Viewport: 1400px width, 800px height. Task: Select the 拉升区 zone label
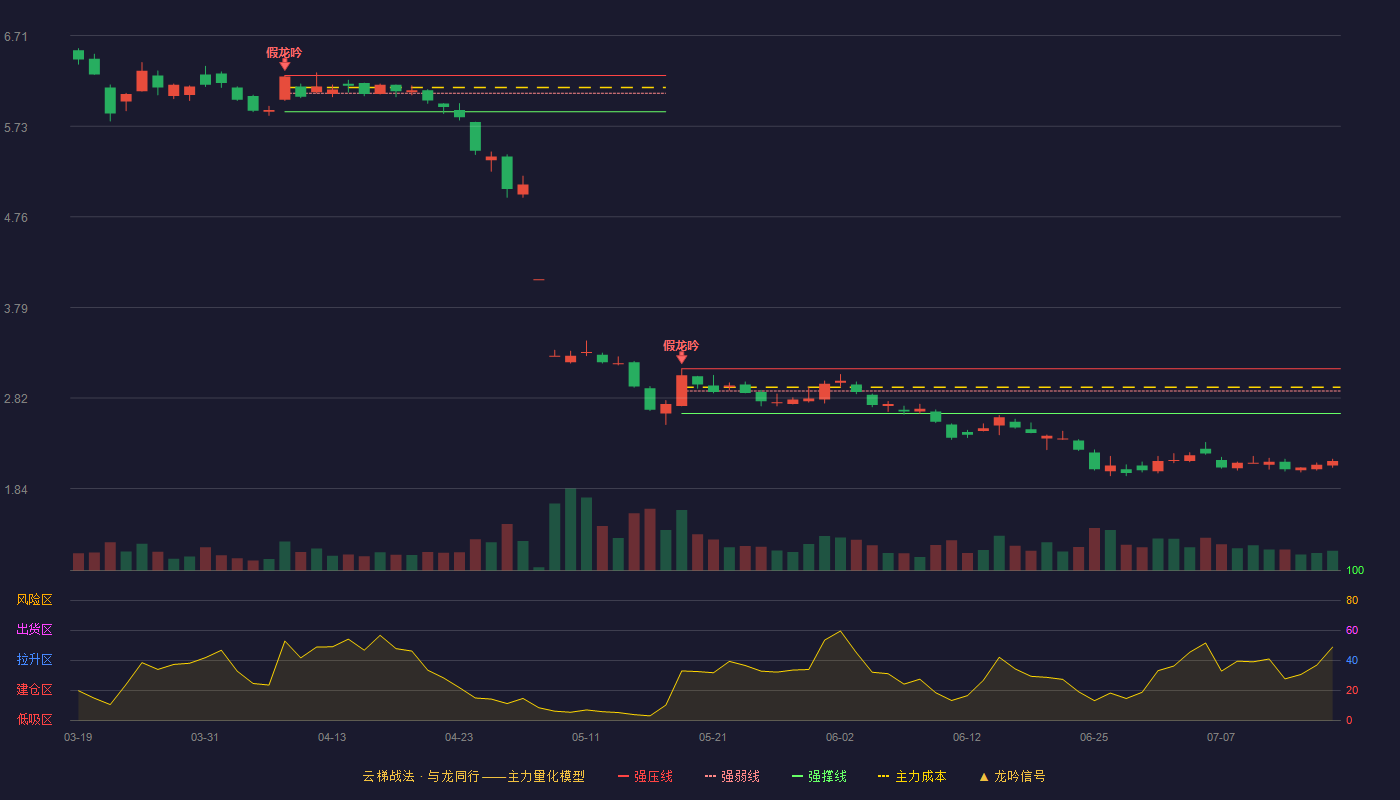tap(34, 660)
